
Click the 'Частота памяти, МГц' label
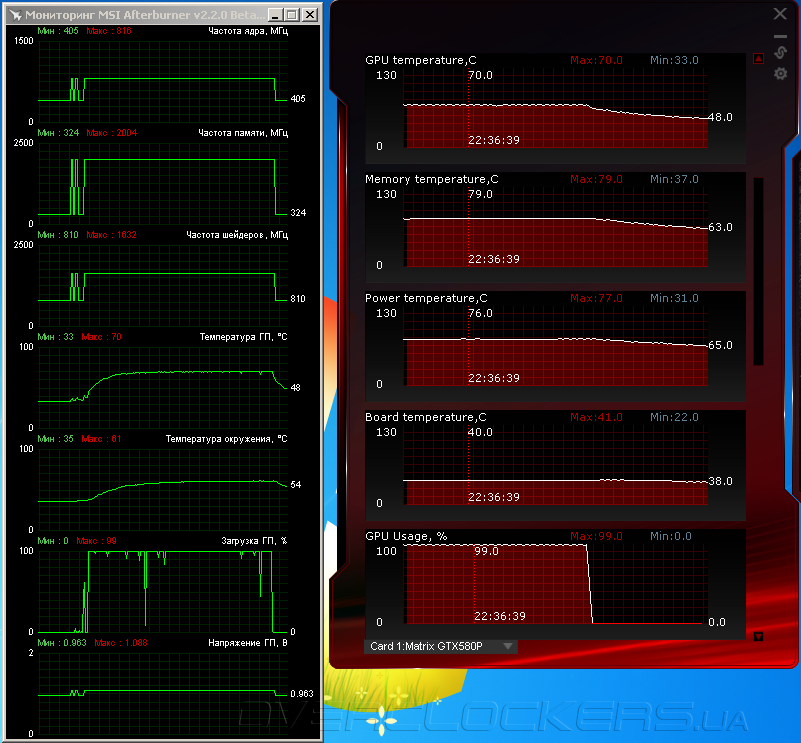tap(243, 133)
